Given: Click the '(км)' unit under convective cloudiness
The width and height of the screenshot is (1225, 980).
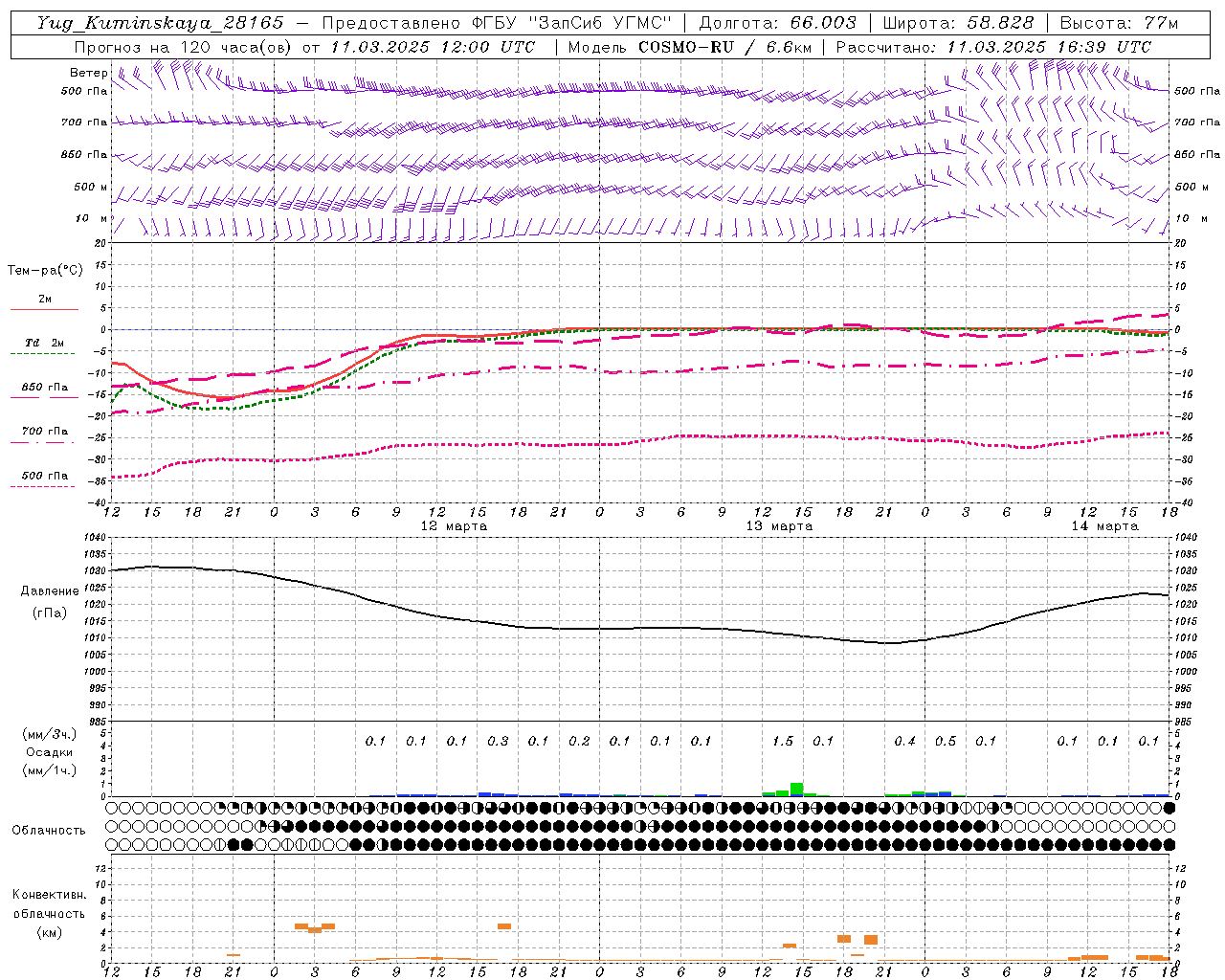Looking at the screenshot, I should [49, 932].
